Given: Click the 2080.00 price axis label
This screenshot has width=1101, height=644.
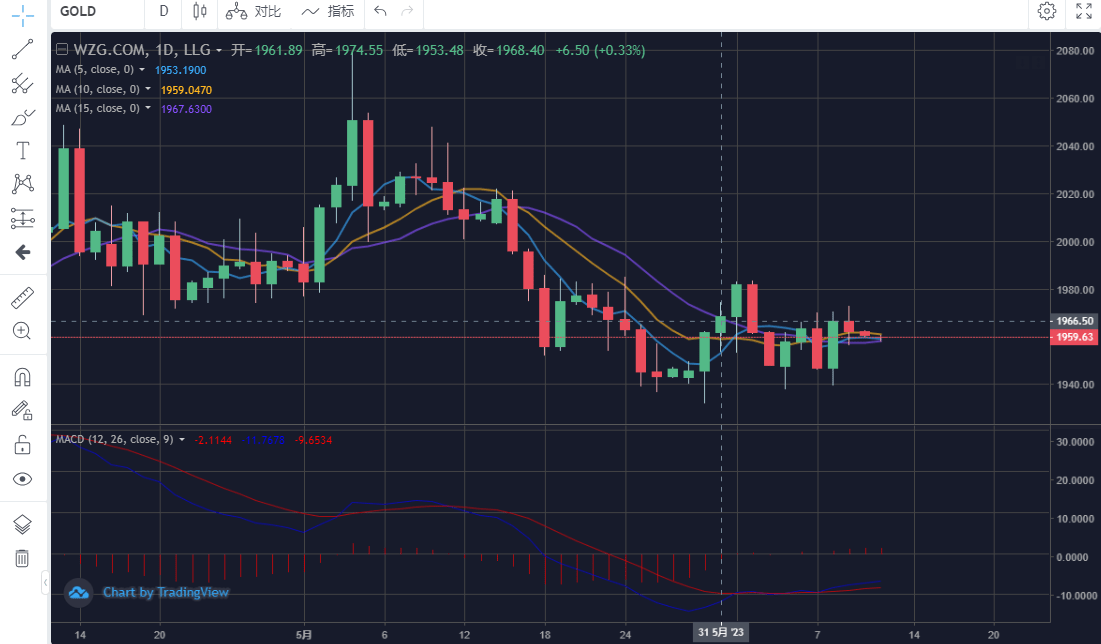Looking at the screenshot, I should click(1075, 51).
